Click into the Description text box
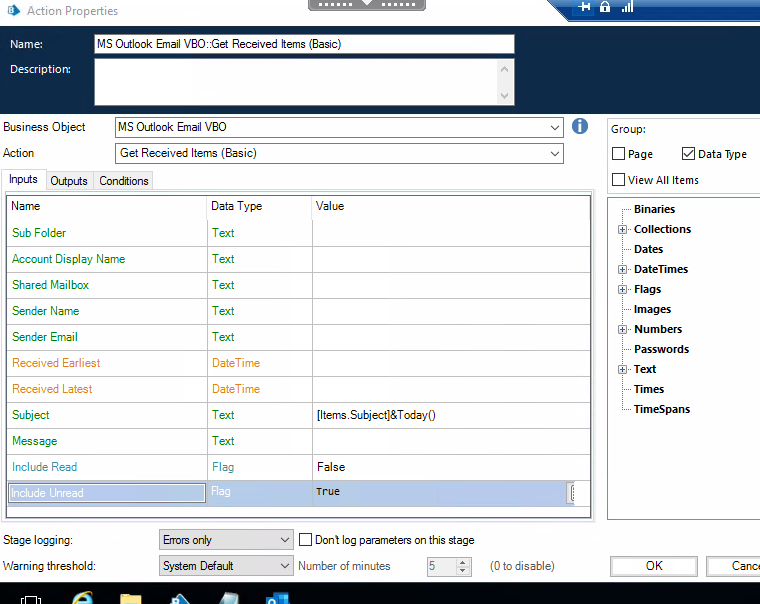The height and width of the screenshot is (604, 760). 297,82
